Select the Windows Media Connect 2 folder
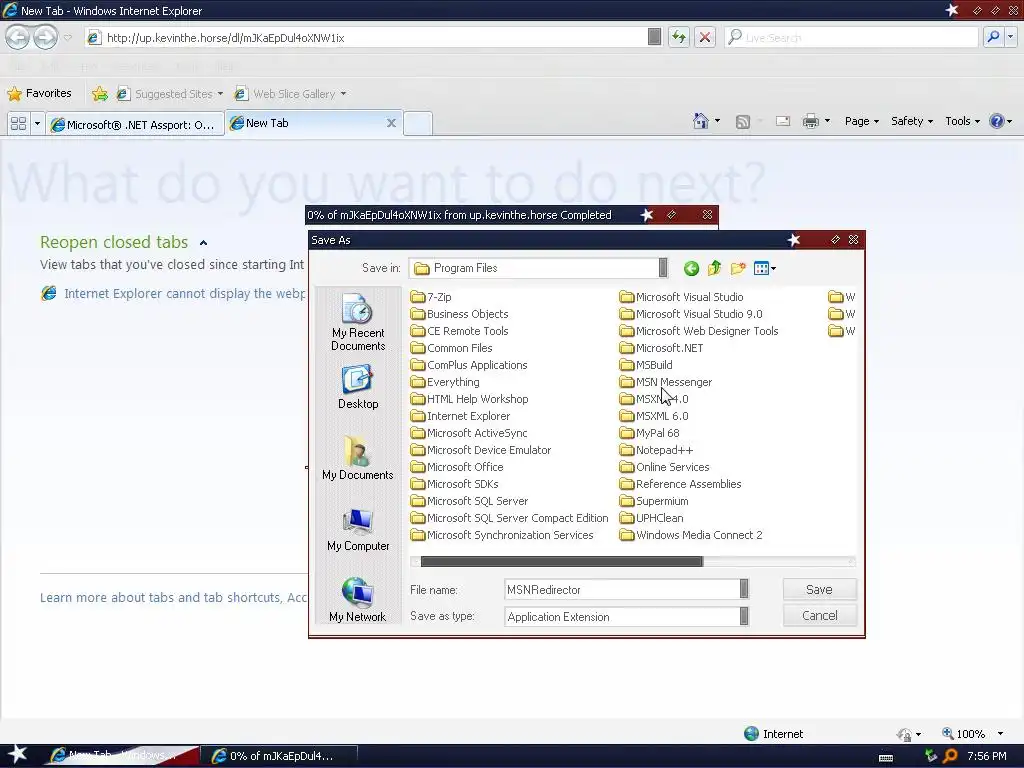 tap(691, 535)
